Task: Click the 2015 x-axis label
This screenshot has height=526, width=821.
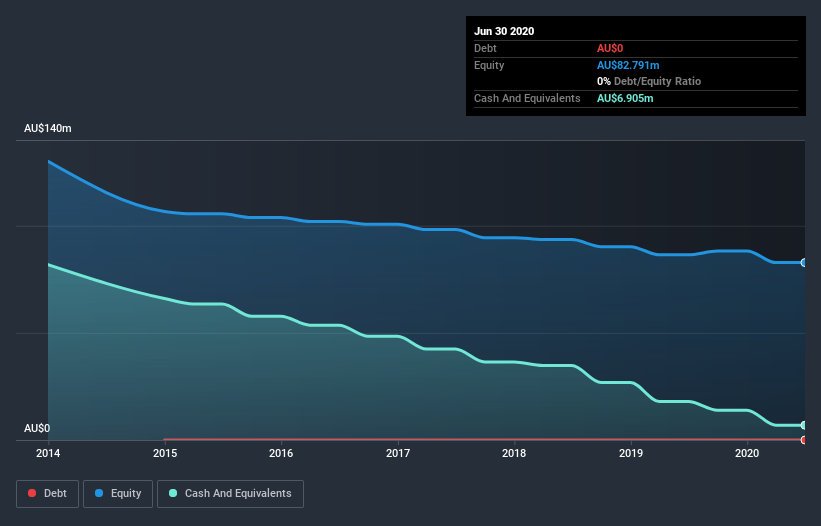Action: (165, 453)
